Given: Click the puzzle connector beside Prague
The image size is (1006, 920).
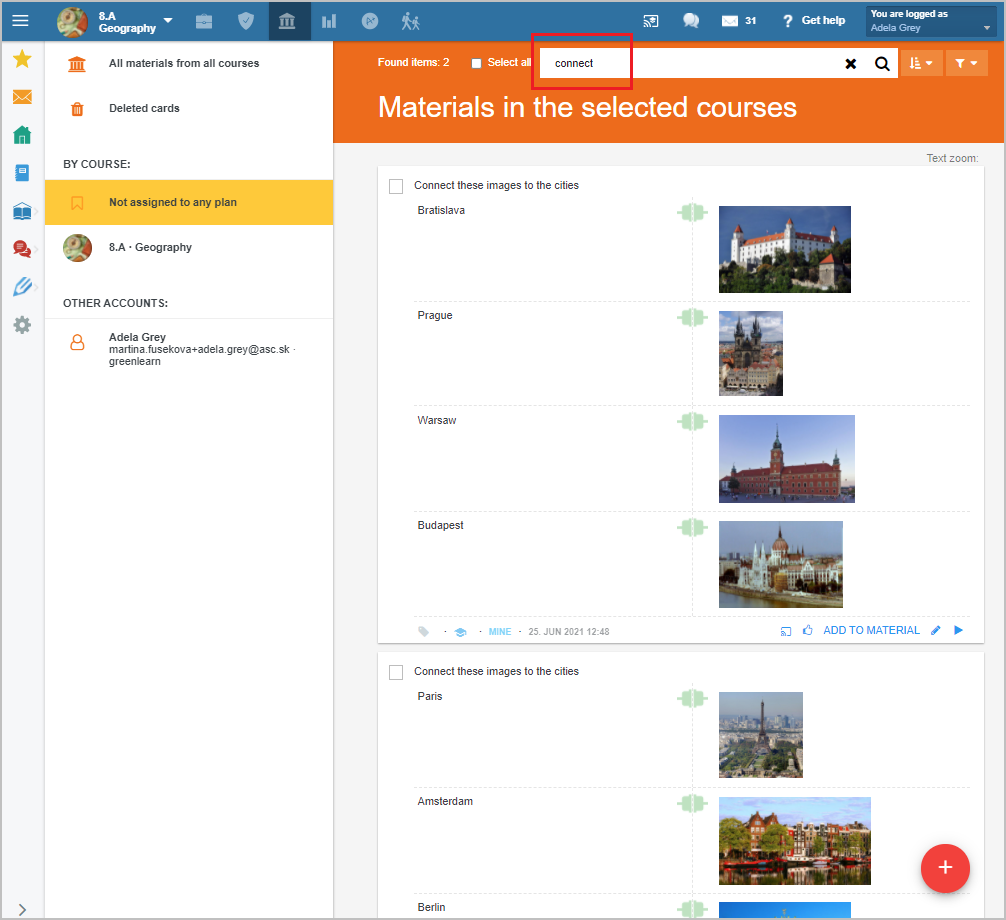Looking at the screenshot, I should pos(692,317).
